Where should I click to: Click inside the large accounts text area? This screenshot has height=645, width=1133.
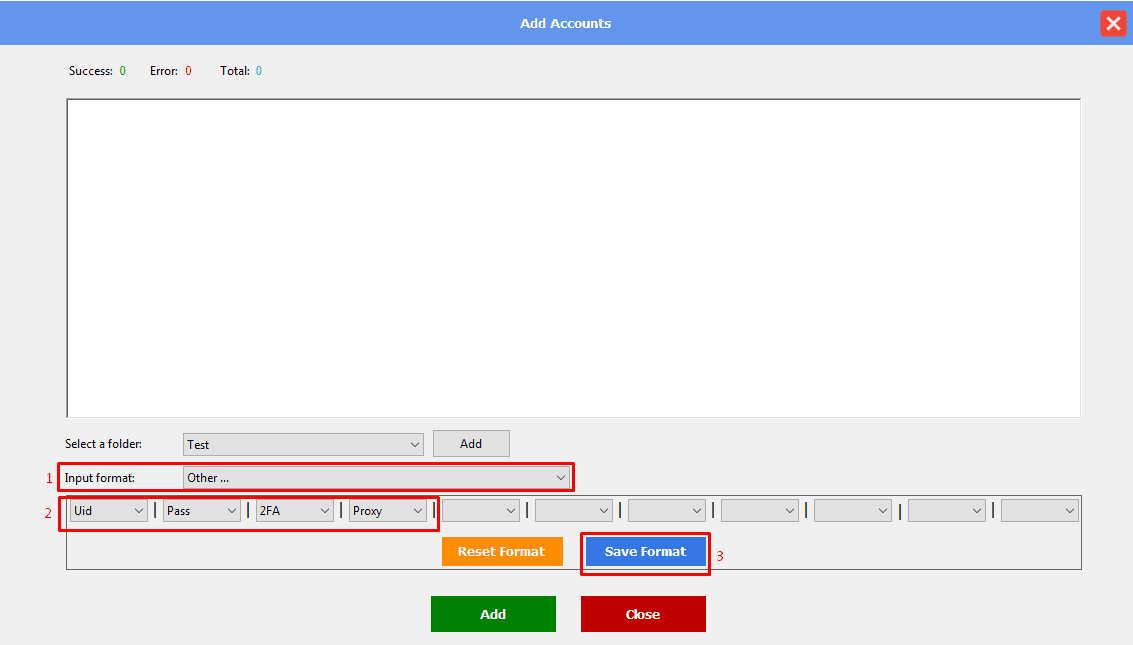click(x=573, y=257)
